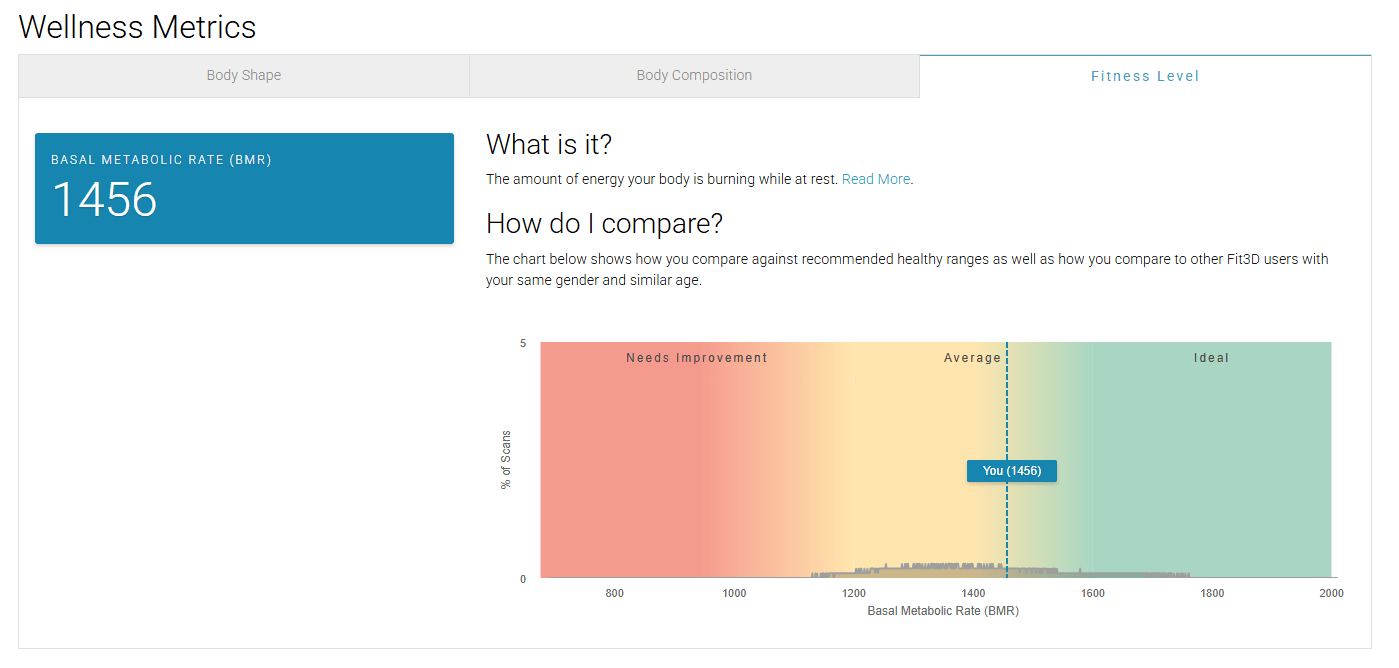Image resolution: width=1399 pixels, height=668 pixels.
Task: Click the 800 x-axis tick label
Action: (x=615, y=593)
